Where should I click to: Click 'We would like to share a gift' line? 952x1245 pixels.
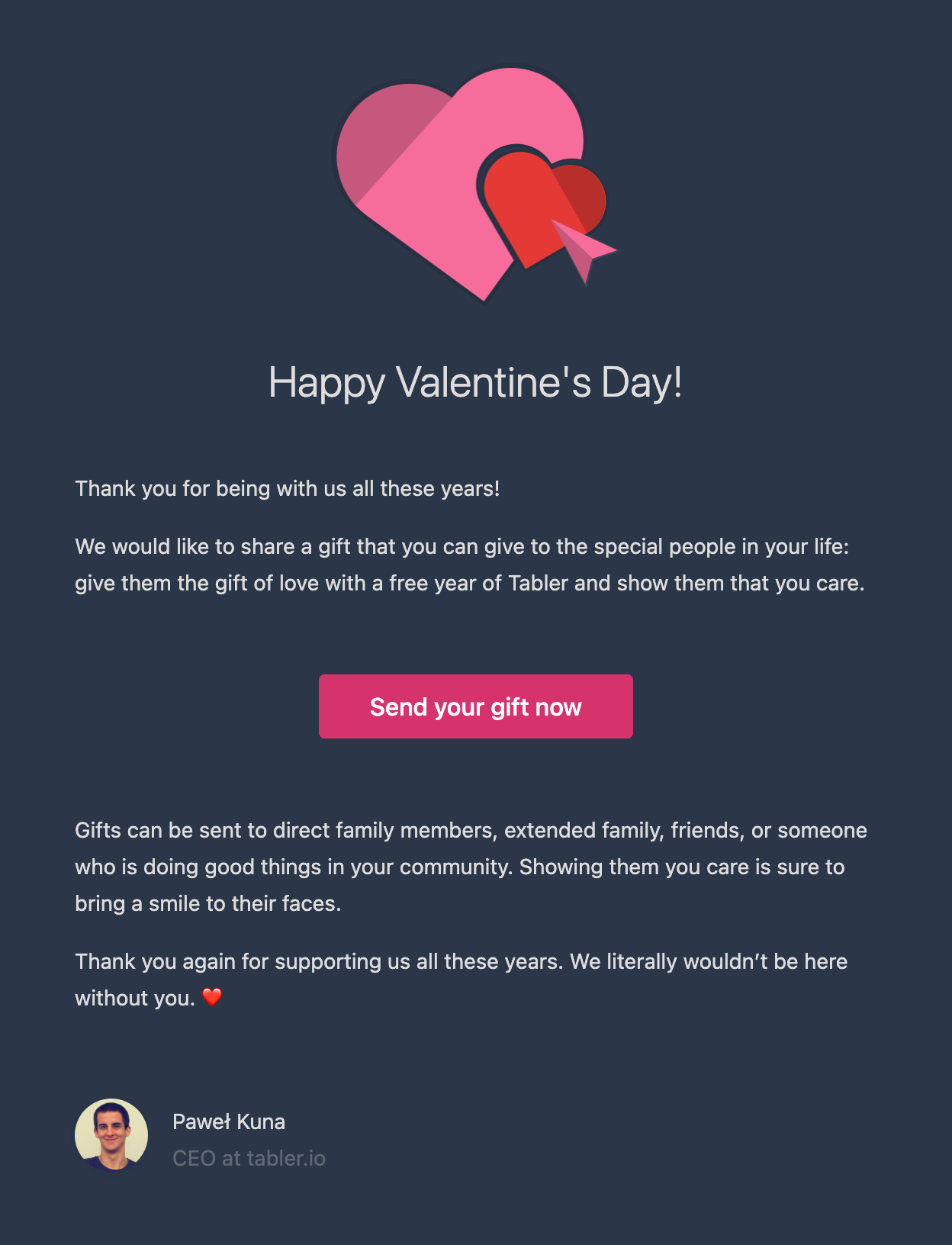(x=462, y=546)
